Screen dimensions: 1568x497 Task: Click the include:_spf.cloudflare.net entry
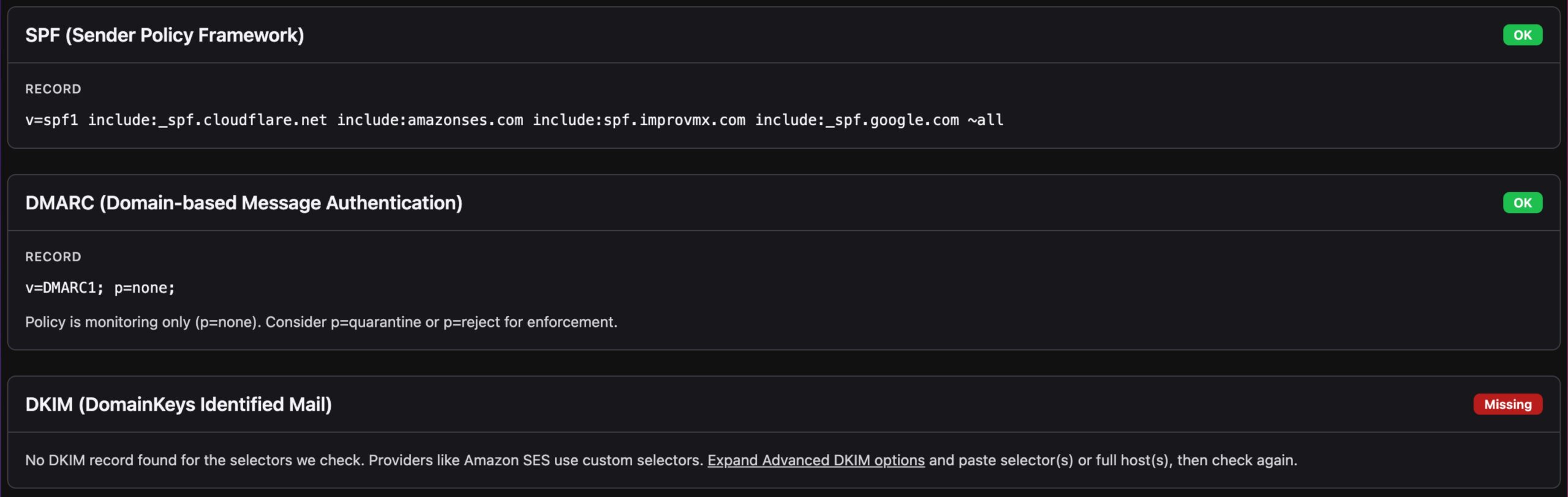(208, 120)
